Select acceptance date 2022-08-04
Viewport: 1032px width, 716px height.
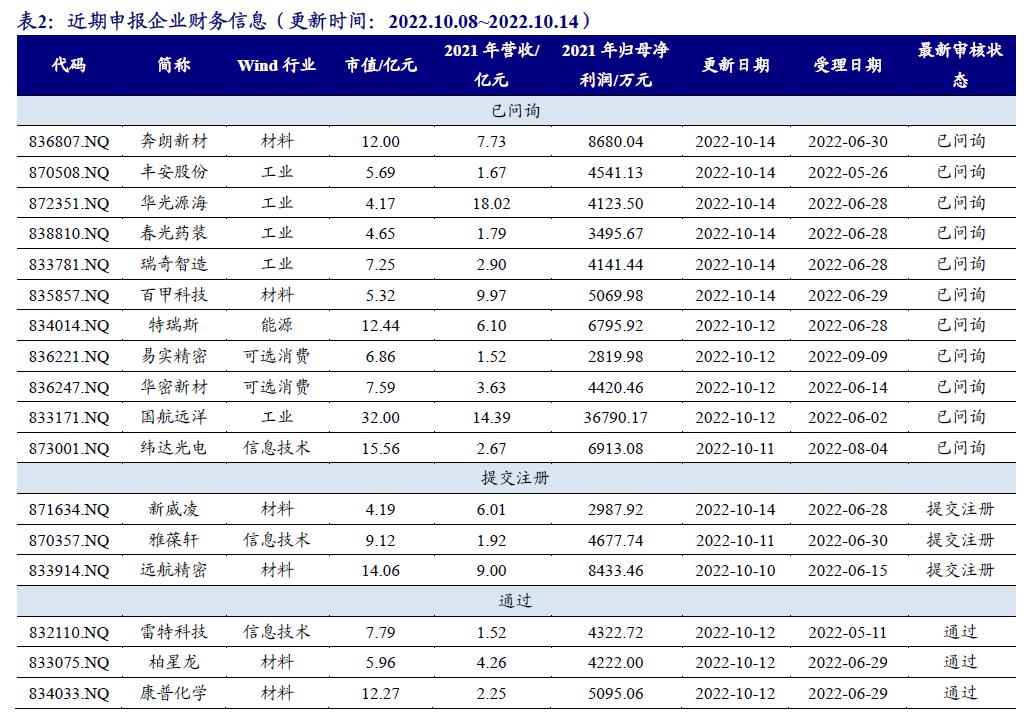[848, 449]
